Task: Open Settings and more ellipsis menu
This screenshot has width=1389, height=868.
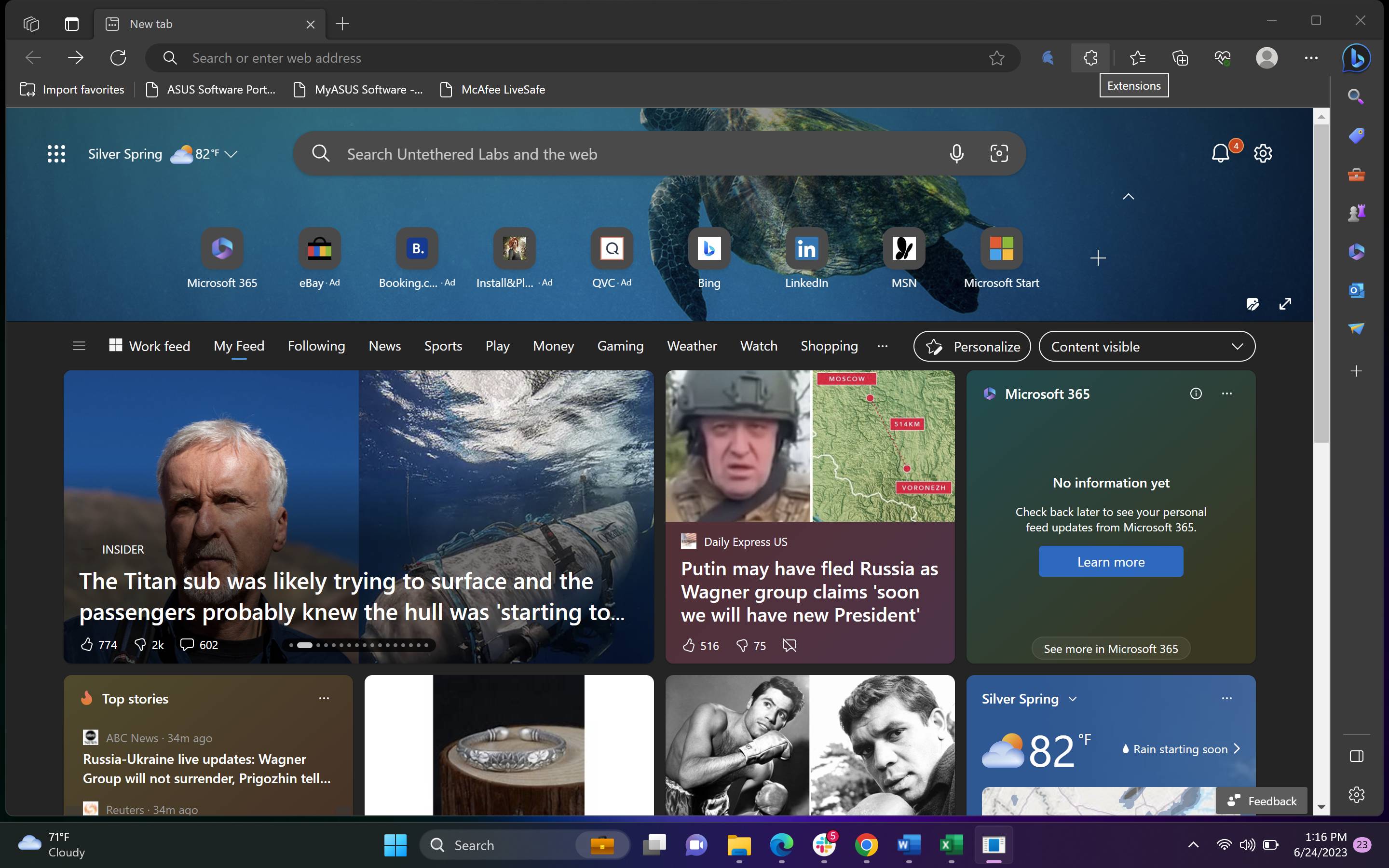Action: click(1311, 58)
